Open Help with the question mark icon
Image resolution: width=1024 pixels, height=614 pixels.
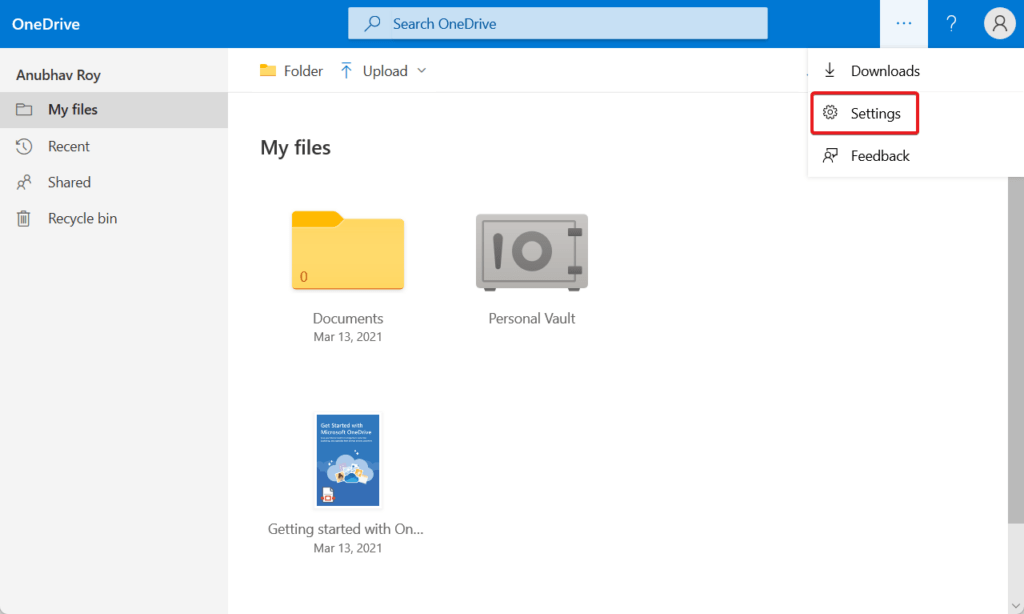coord(951,22)
